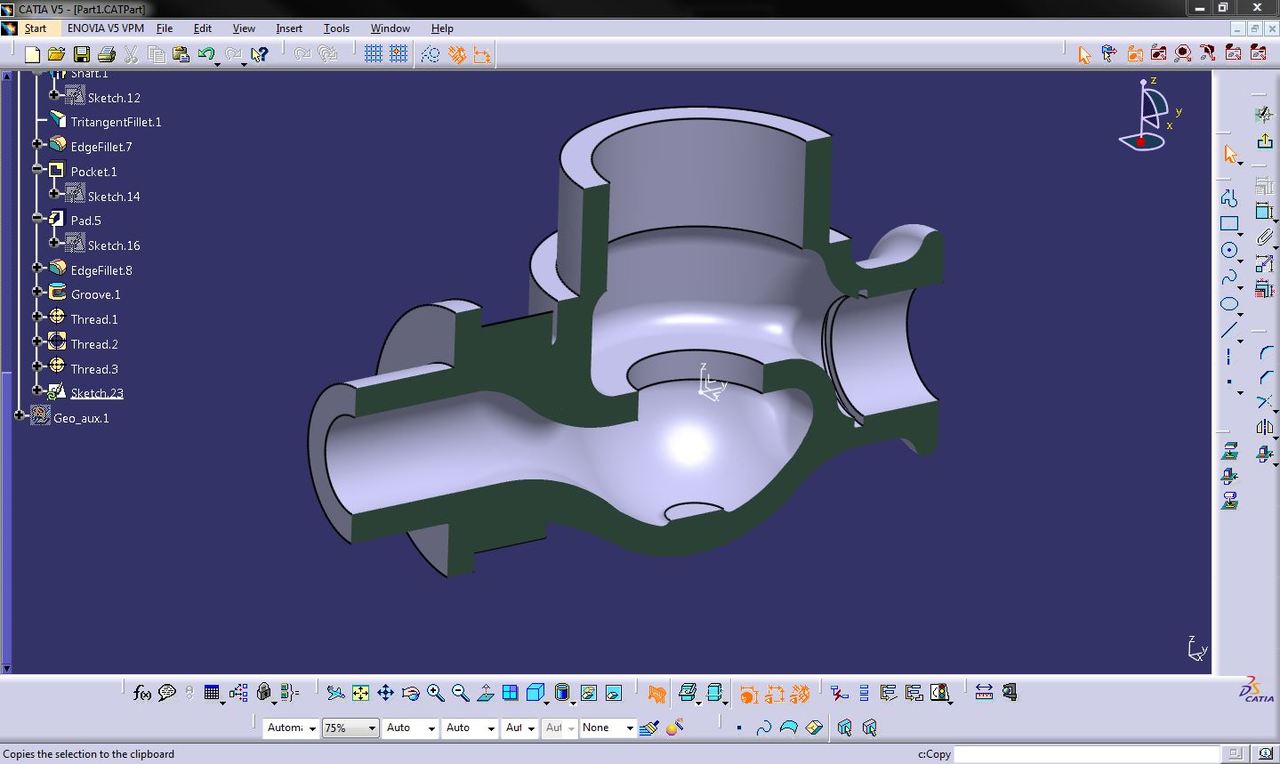
Task: Toggle Construction/Standard Element mode
Action: coord(430,54)
